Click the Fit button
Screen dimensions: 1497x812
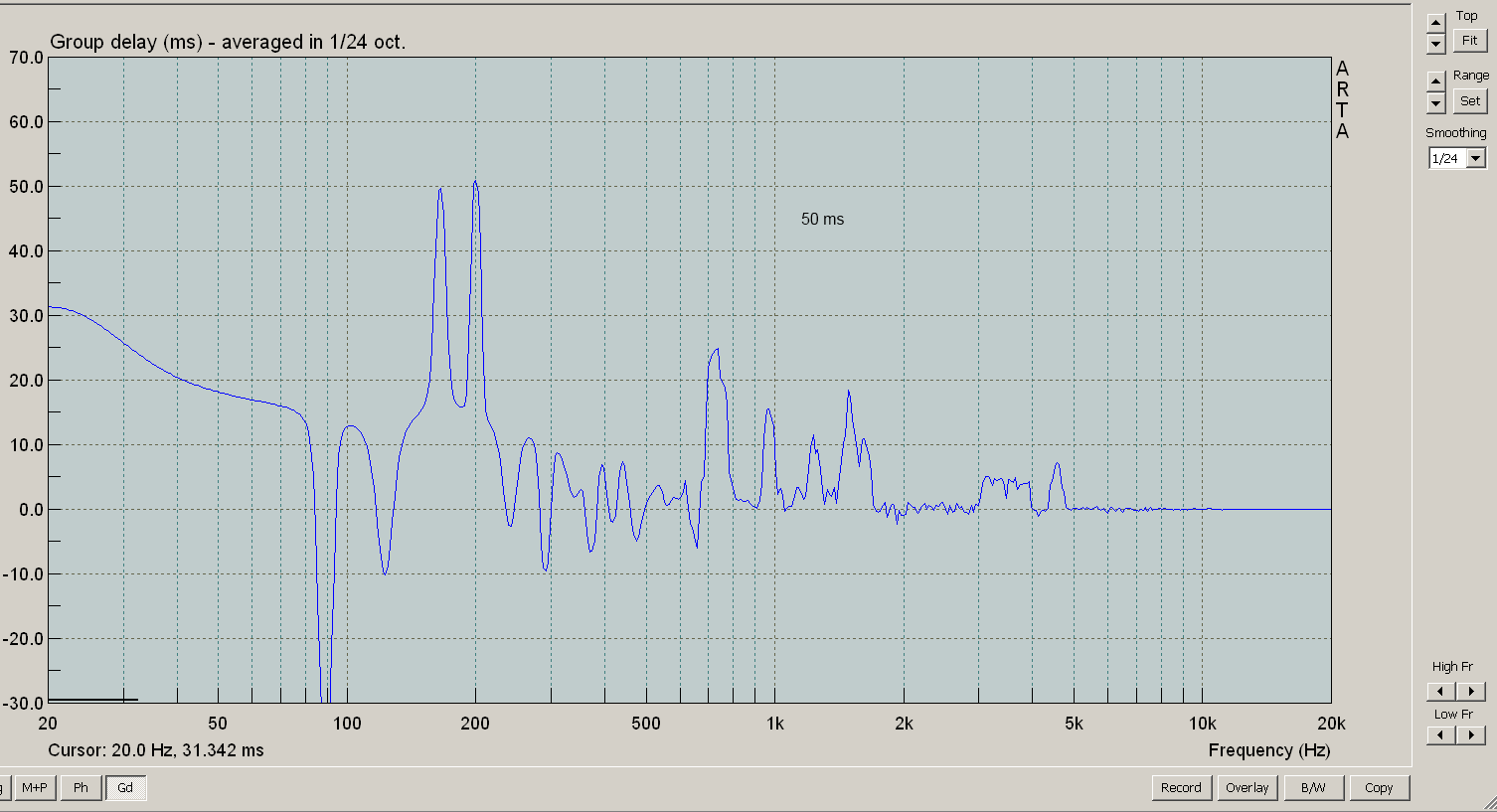[1469, 41]
